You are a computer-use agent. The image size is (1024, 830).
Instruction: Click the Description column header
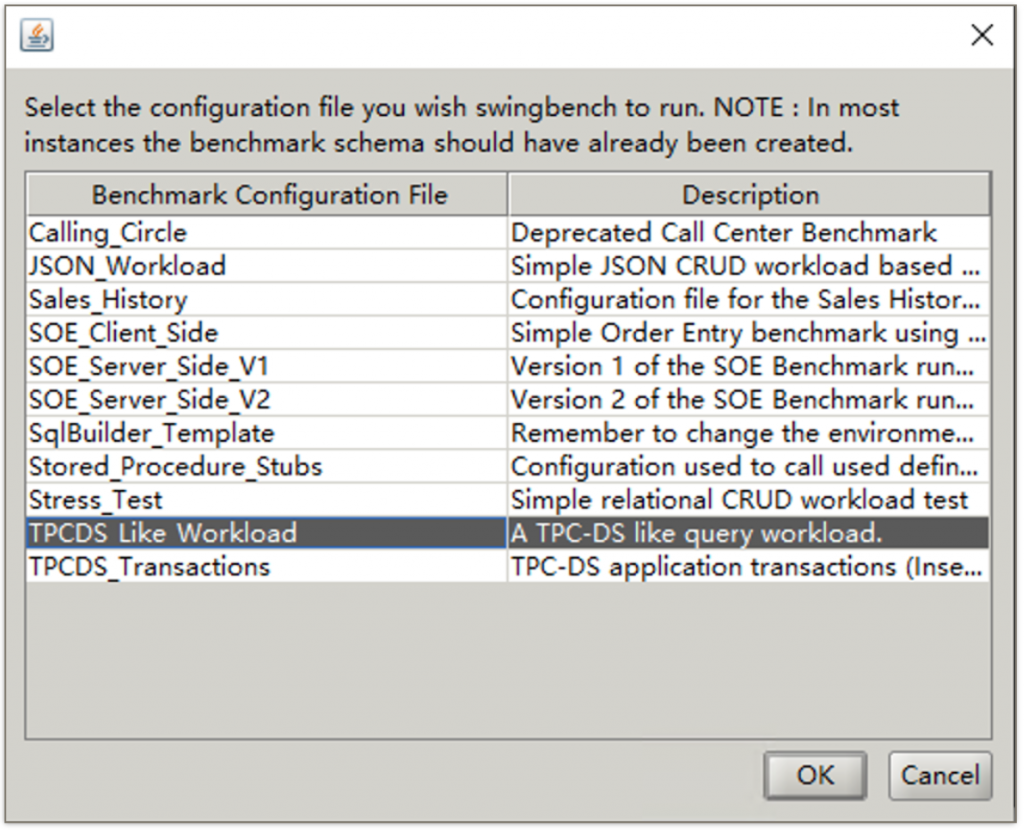coord(749,195)
